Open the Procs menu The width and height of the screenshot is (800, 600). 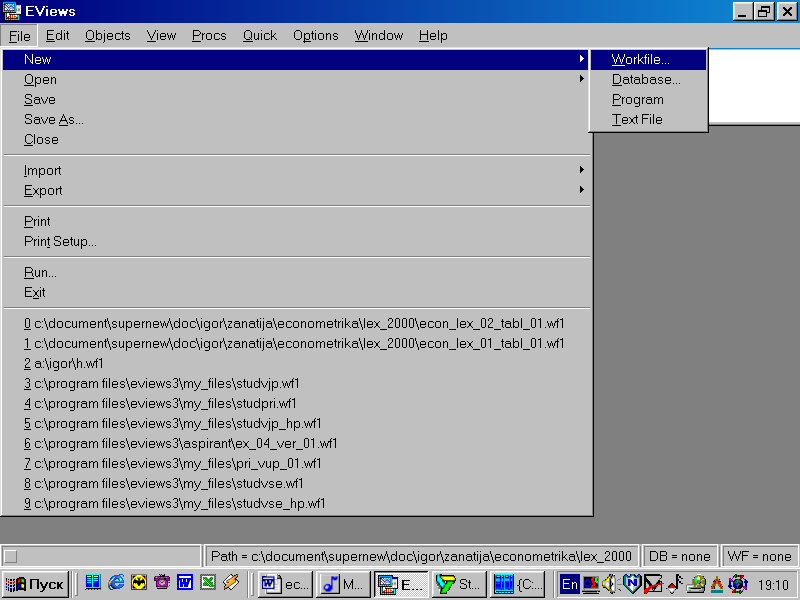[209, 36]
